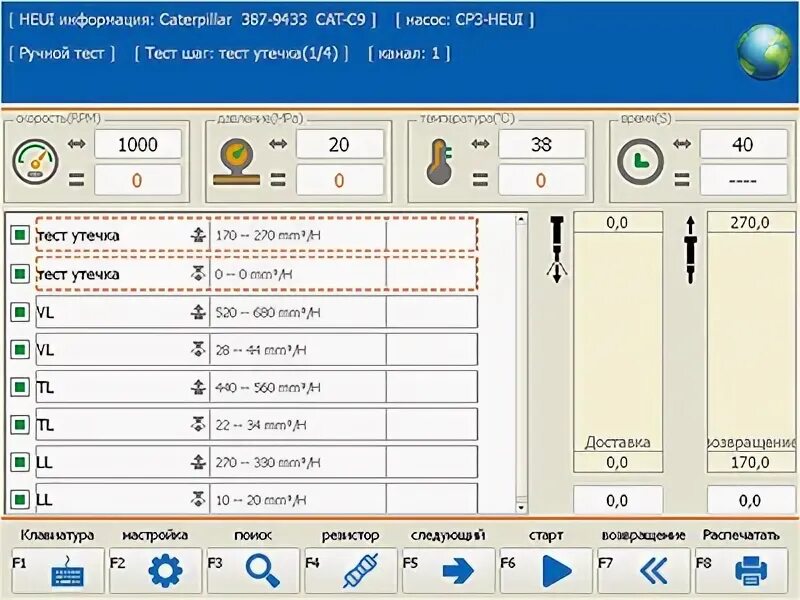The width and height of the screenshot is (800, 600).
Task: Toggle checkbox for the TL 22–34 row
Action: tap(20, 424)
